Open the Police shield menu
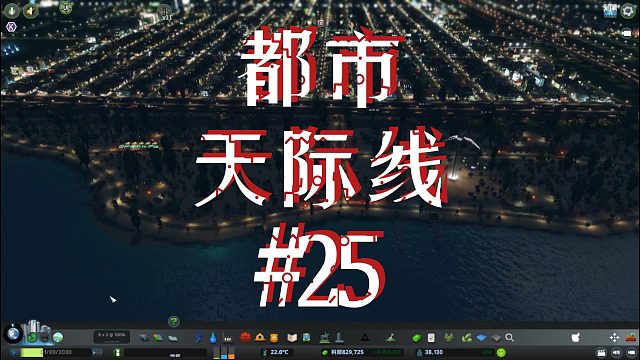The width and height of the screenshot is (640, 360). click(x=273, y=338)
